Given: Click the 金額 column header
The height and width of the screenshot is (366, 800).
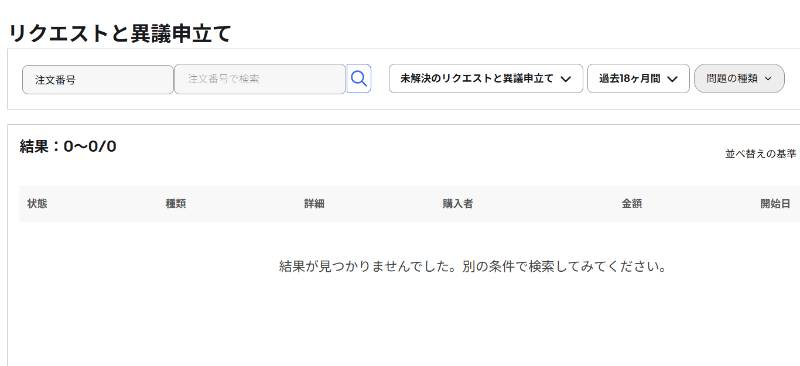Looking at the screenshot, I should coord(632,204).
